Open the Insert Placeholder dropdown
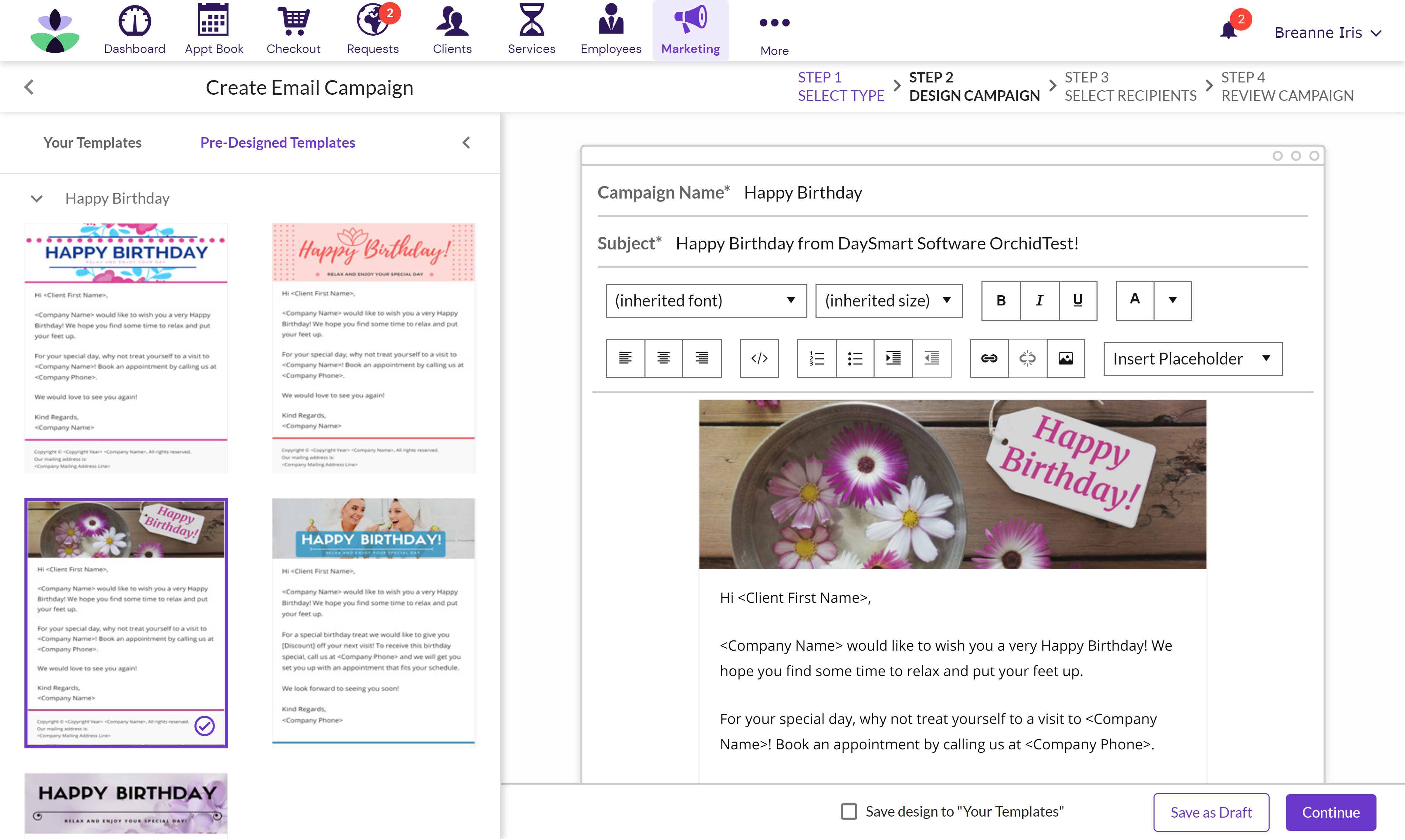The width and height of the screenshot is (1405, 840). pos(1192,359)
